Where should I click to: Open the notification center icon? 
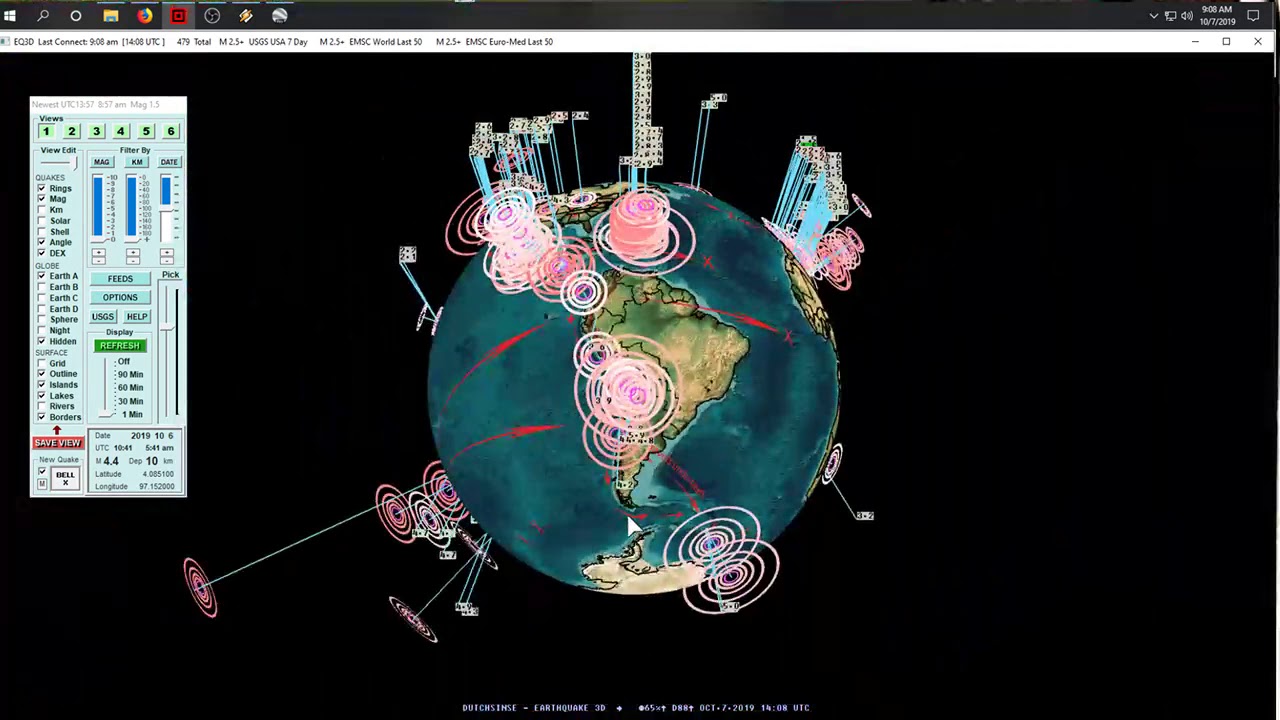[x=1254, y=15]
